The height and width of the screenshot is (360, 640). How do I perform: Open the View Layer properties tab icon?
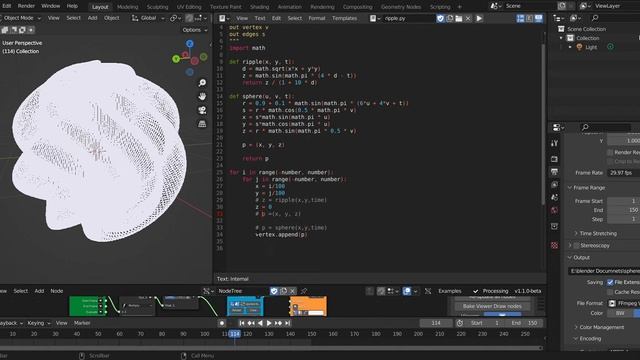coord(554,185)
